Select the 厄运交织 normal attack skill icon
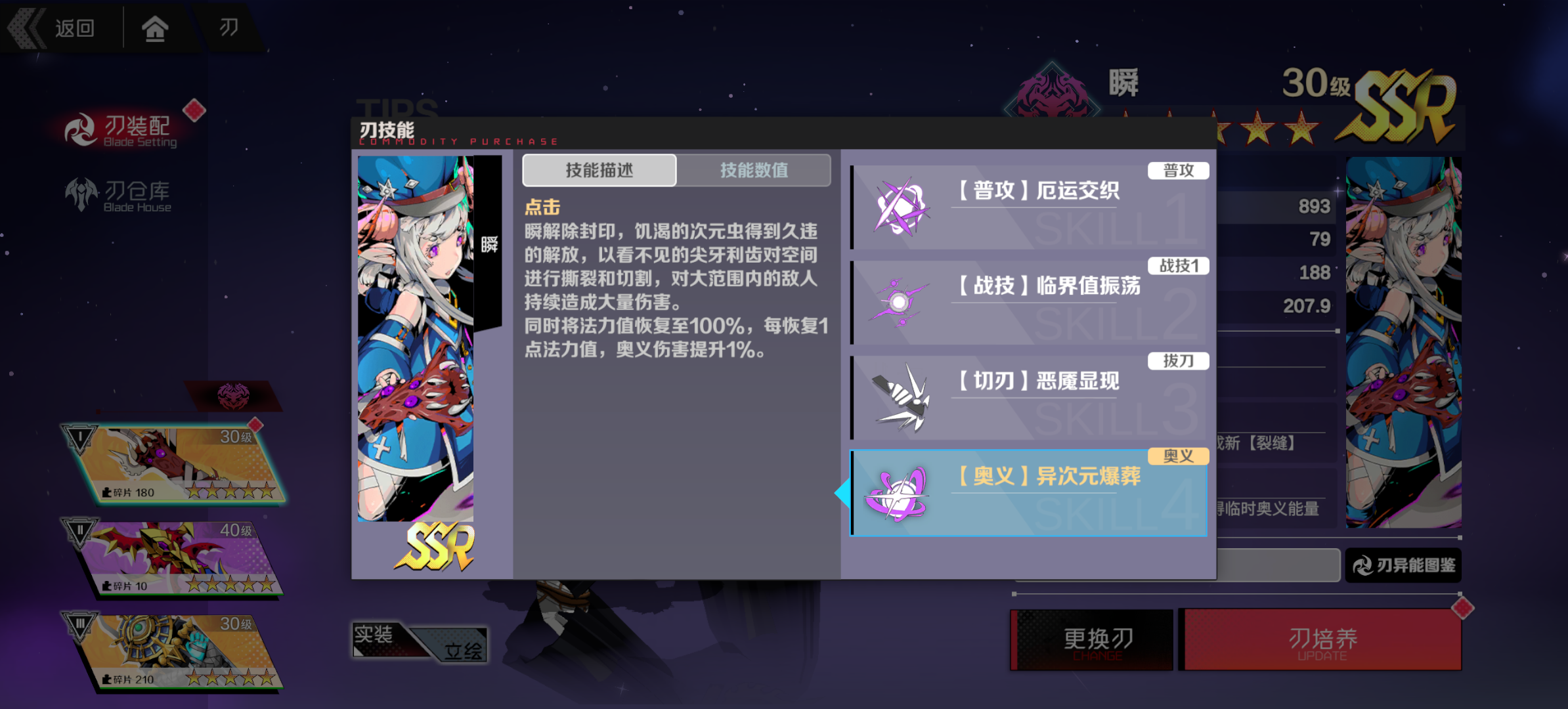 point(902,207)
